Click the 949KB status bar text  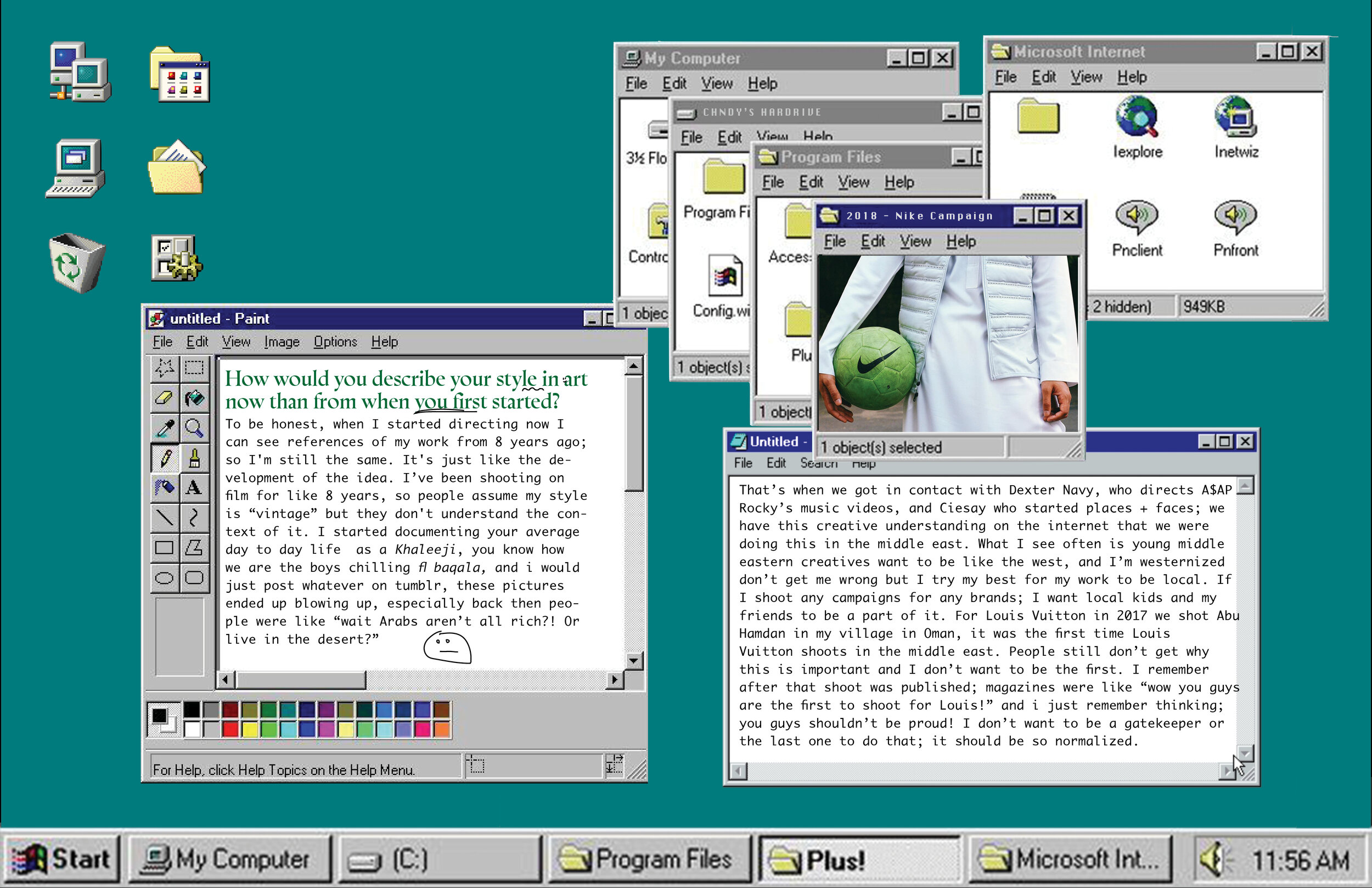tap(1204, 306)
